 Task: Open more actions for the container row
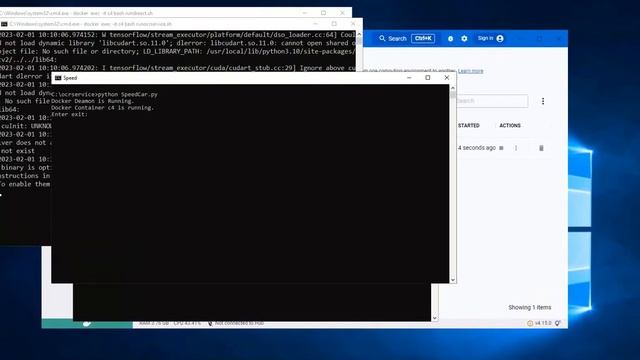(x=516, y=148)
